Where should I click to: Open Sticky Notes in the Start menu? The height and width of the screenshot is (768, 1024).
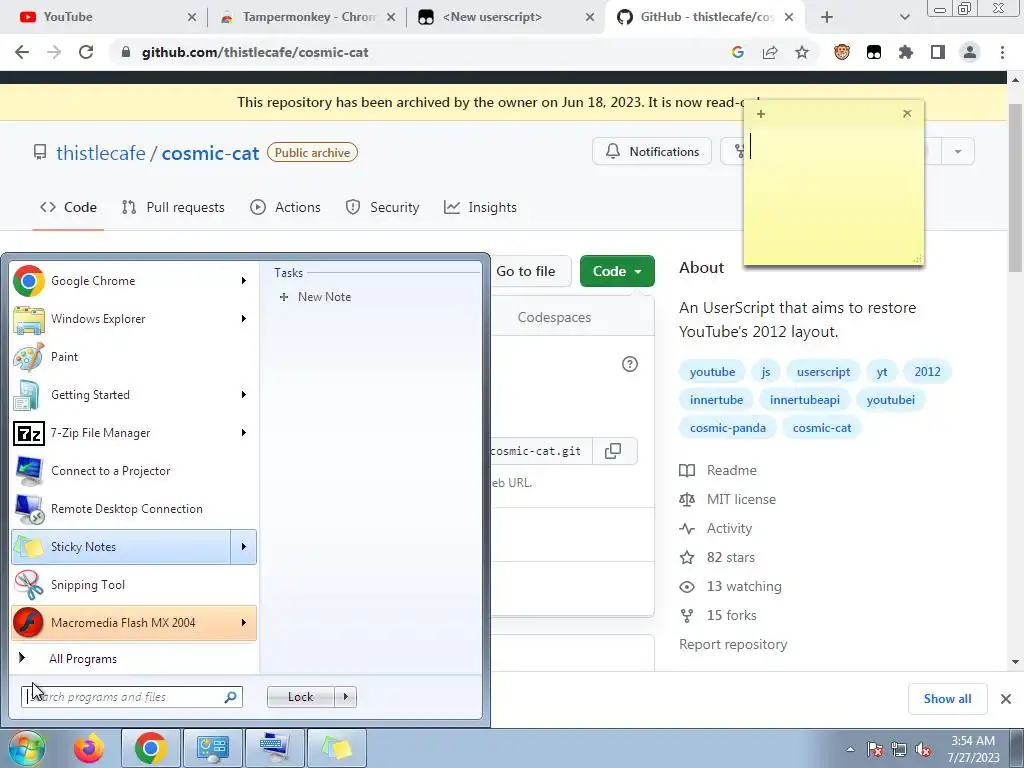[x=121, y=547]
